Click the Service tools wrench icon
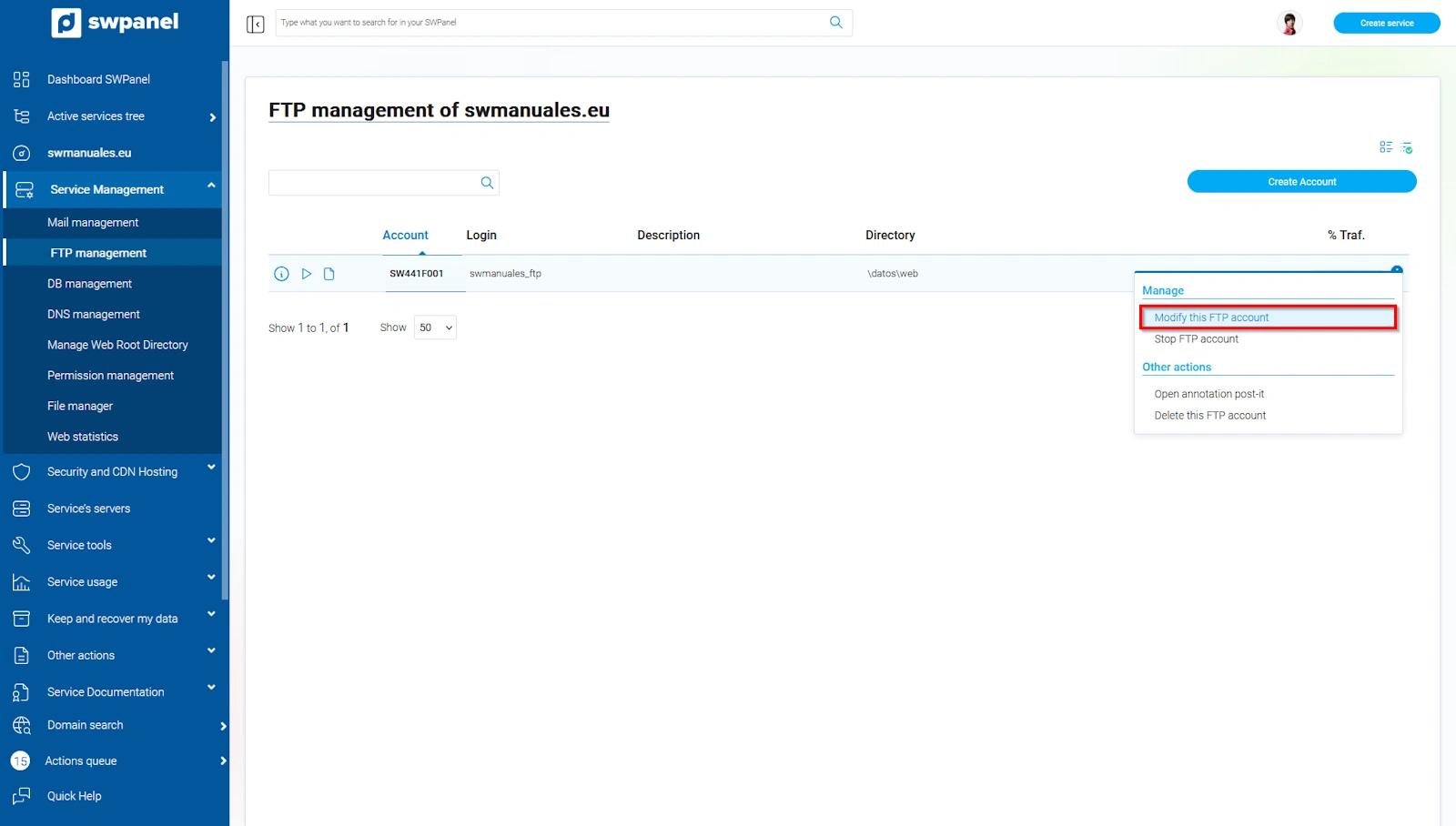 pos(22,545)
